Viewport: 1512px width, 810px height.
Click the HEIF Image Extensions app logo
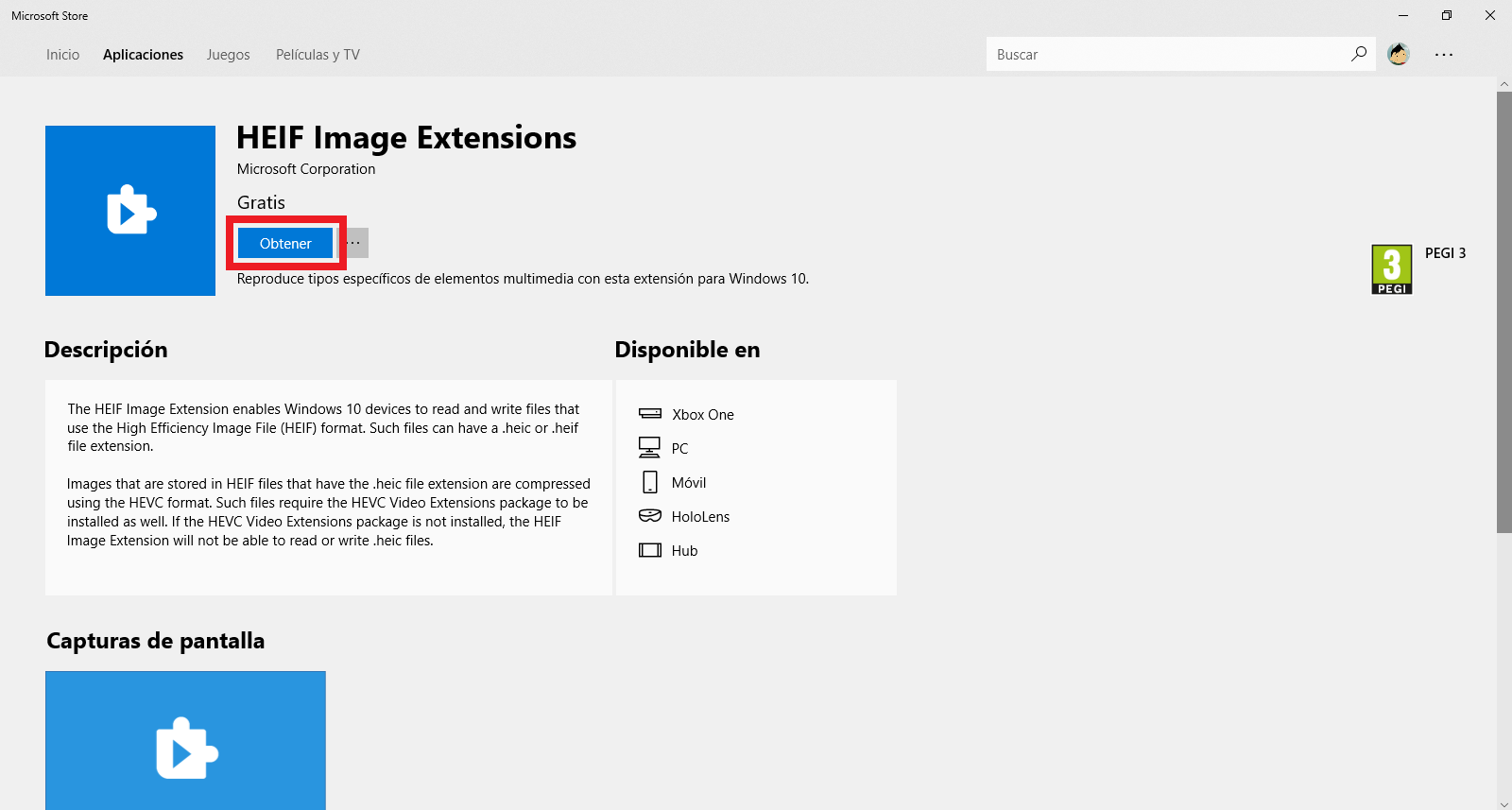pos(130,211)
